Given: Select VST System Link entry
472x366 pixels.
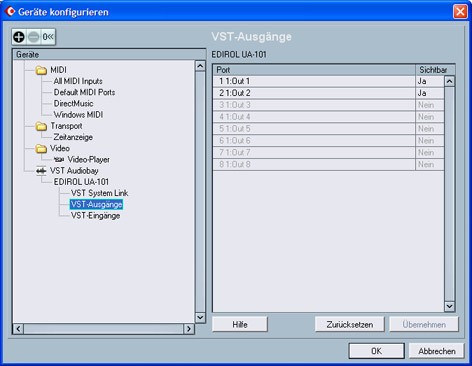Looking at the screenshot, I should coord(99,193).
